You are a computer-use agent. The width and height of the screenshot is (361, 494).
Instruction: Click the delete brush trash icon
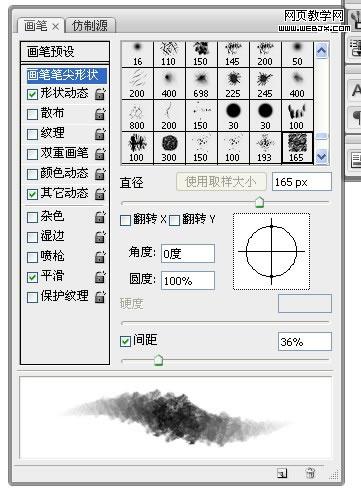310,473
